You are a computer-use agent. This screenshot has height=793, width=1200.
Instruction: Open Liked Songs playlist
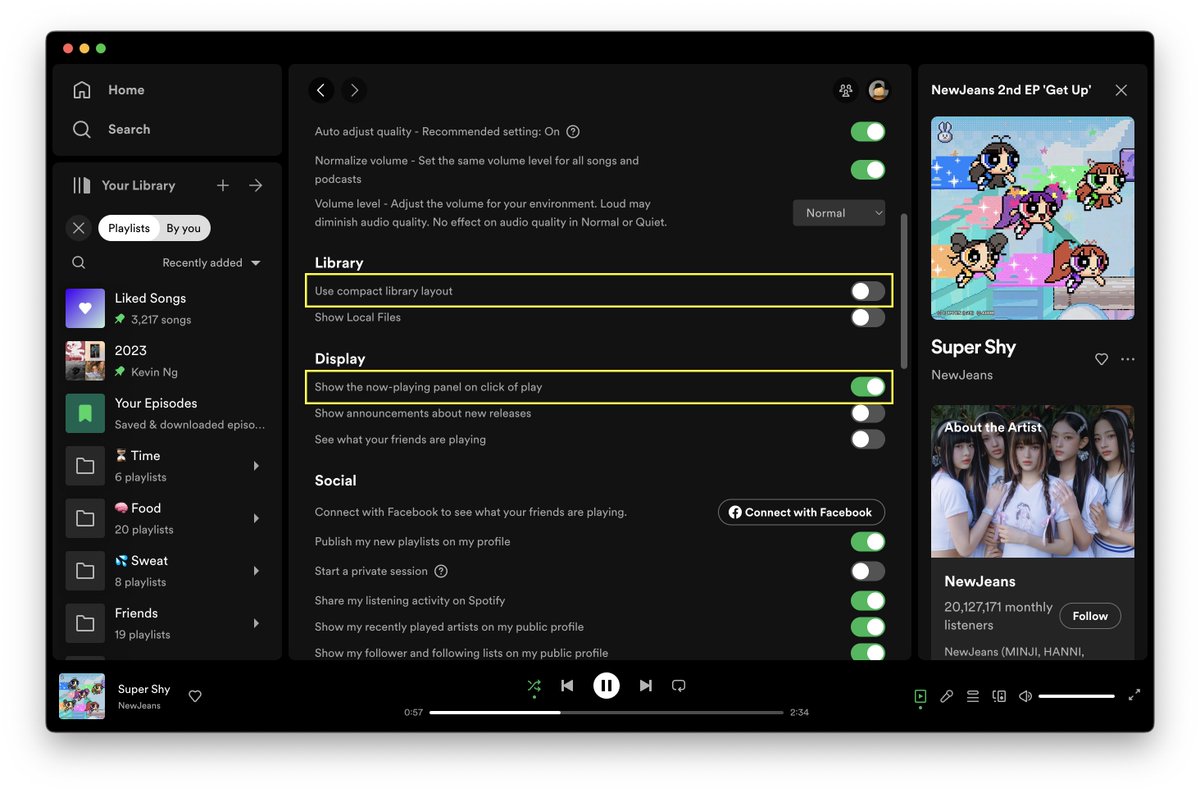tap(167, 308)
